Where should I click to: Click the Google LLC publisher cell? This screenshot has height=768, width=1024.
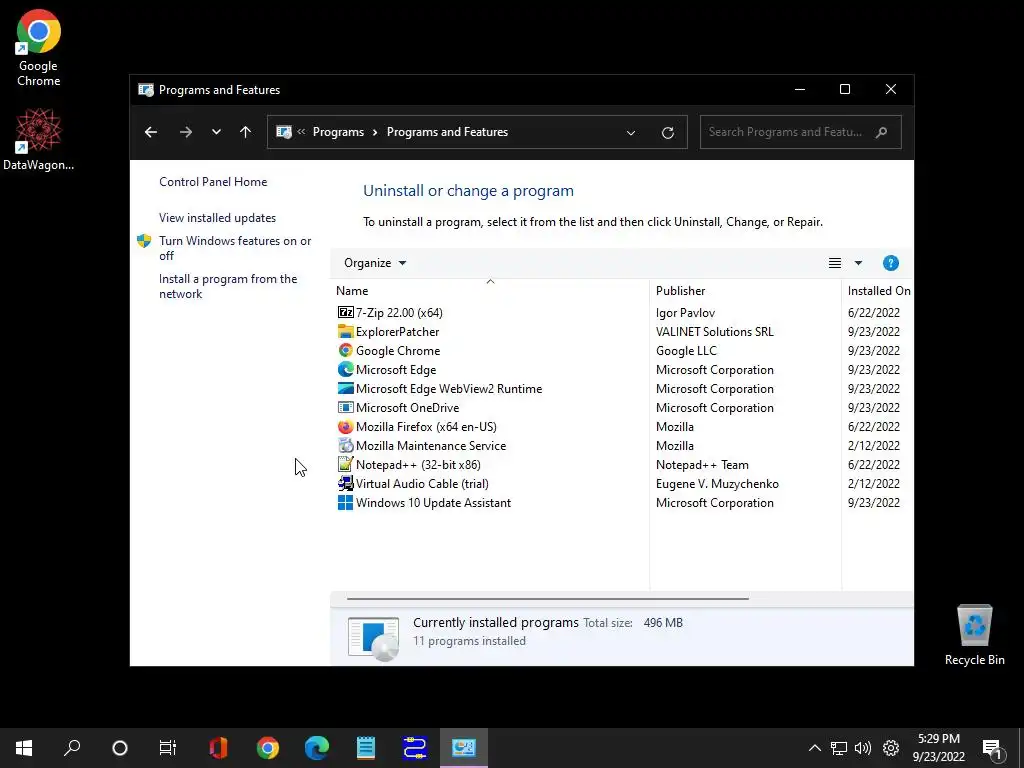click(686, 351)
